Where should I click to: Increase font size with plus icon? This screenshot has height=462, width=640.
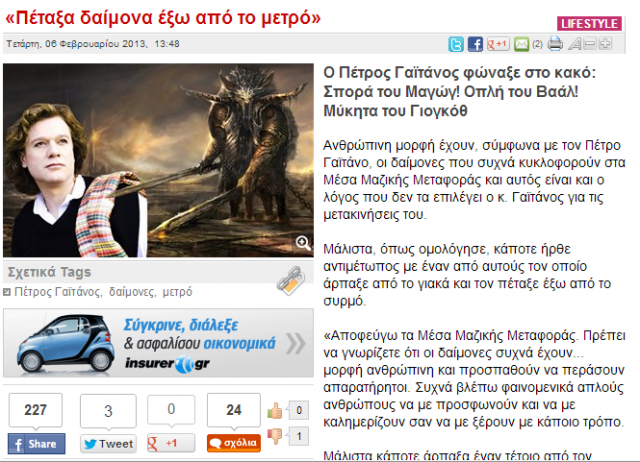point(605,44)
